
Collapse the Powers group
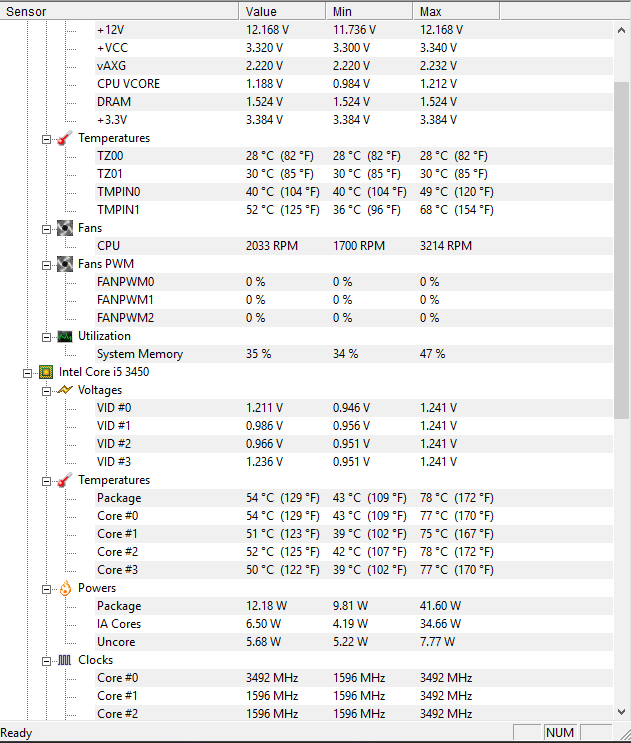[46, 589]
